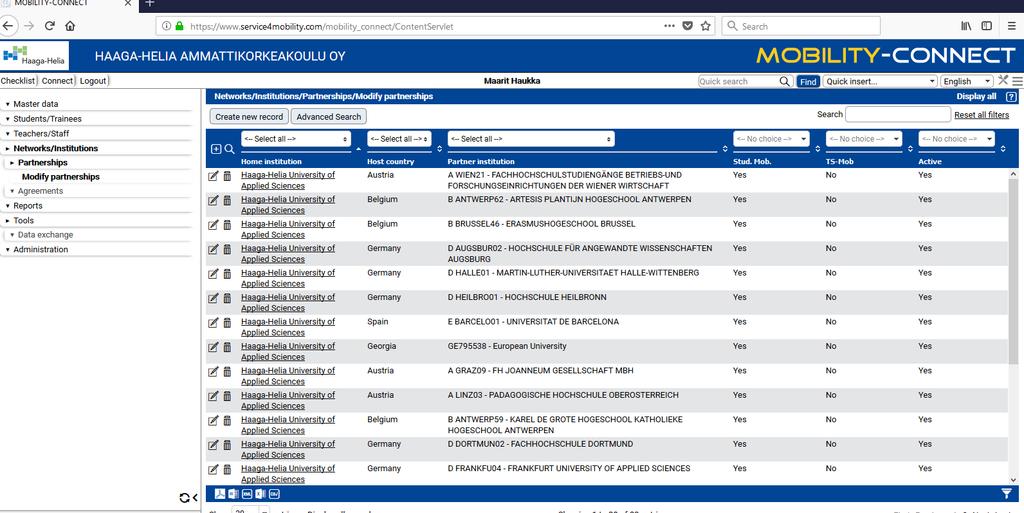Open Advanced Search
1024x513 pixels.
(x=328, y=116)
